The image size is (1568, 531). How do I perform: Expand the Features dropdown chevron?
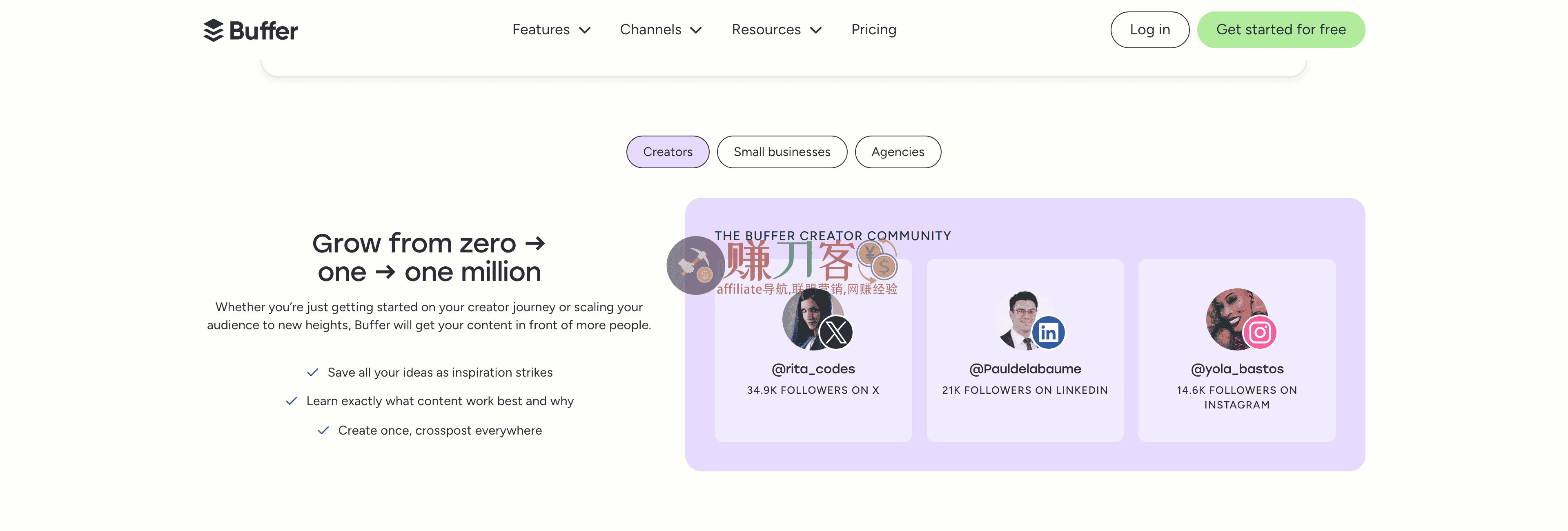[585, 30]
